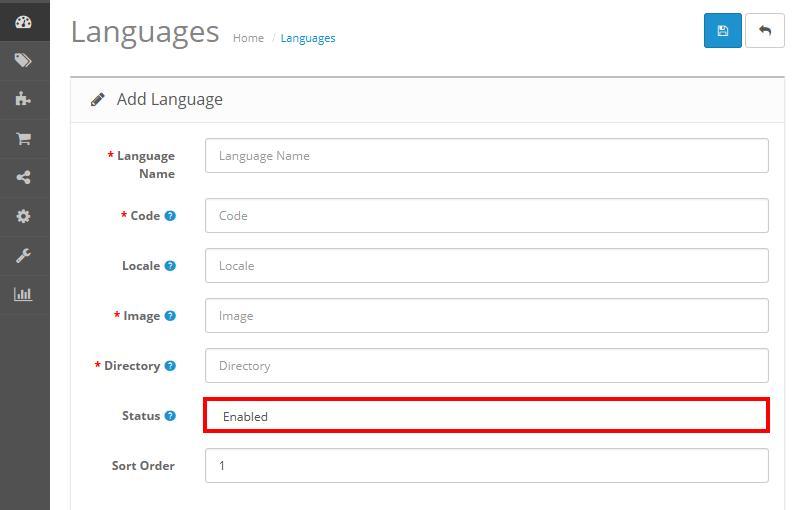800x510 pixels.
Task: Open the Status dropdown showing Enabled
Action: click(x=486, y=416)
